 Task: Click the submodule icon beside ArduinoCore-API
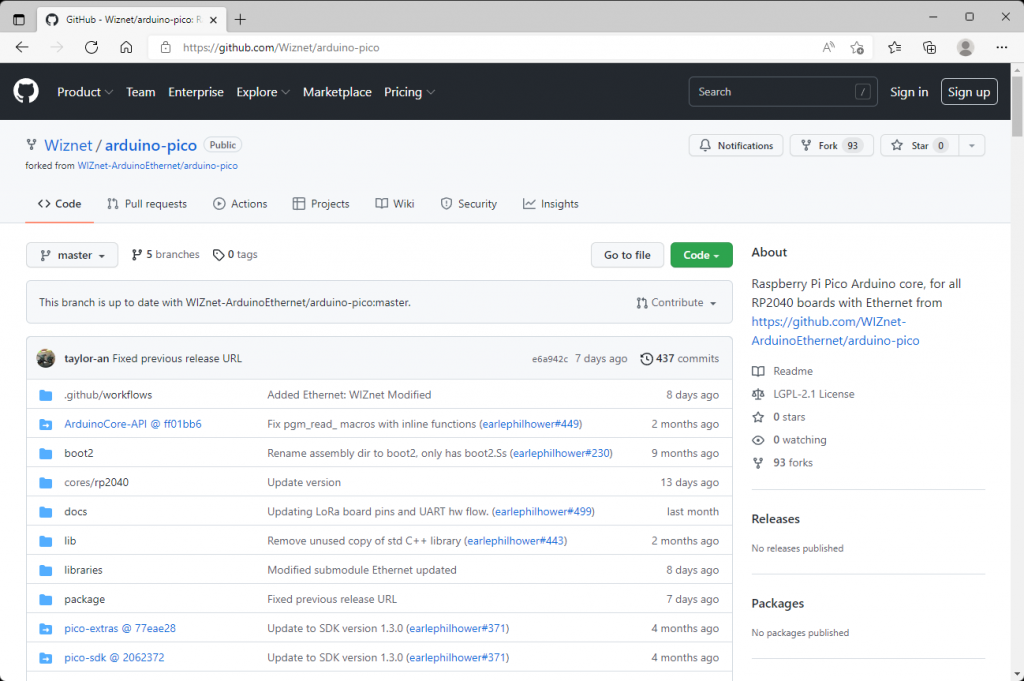tap(46, 424)
